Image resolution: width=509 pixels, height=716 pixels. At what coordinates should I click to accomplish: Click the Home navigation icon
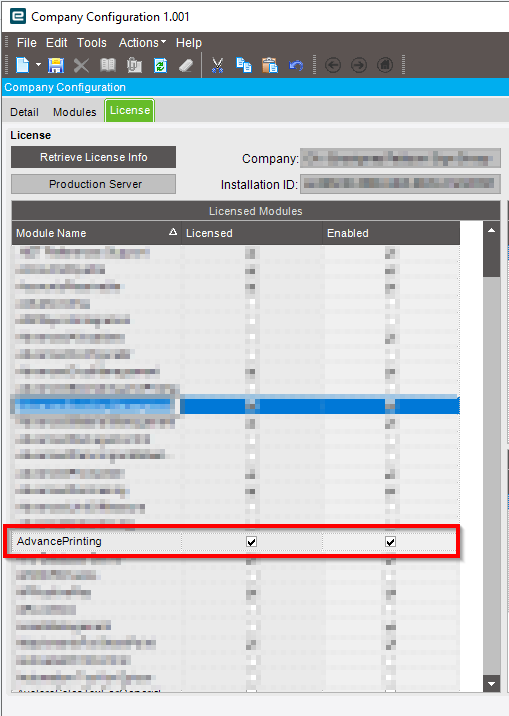[385, 65]
